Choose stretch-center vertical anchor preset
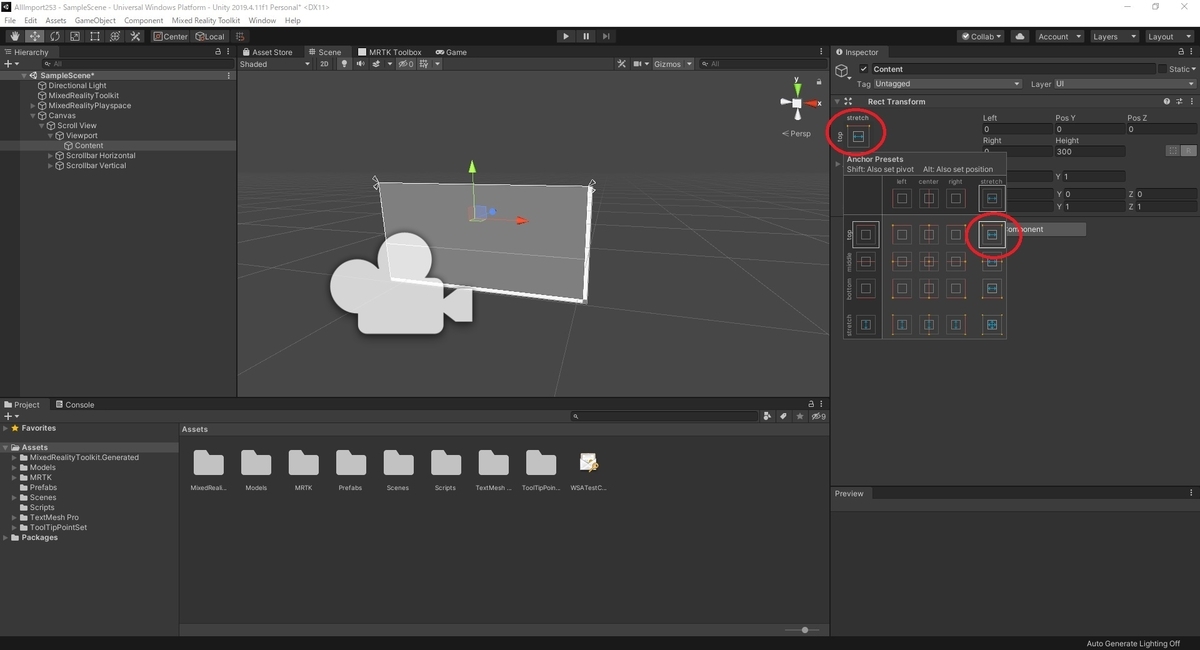The width and height of the screenshot is (1200, 650). click(x=929, y=325)
